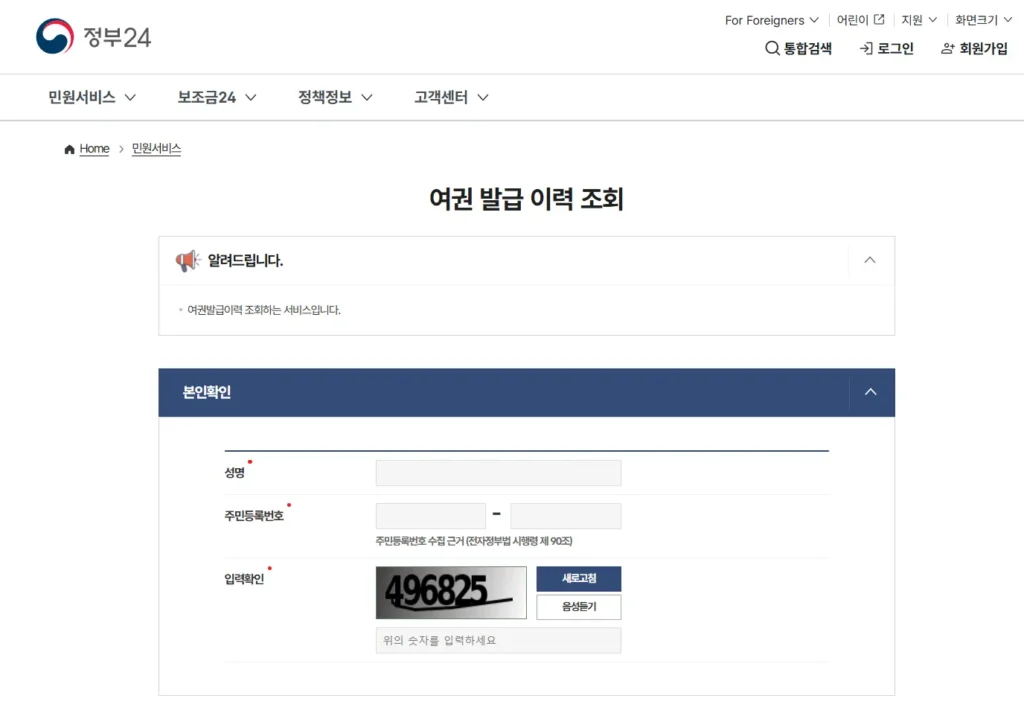Click the 주민등록번호 수집 근거 note text
Screen dimensions: 1024x710
[473, 541]
